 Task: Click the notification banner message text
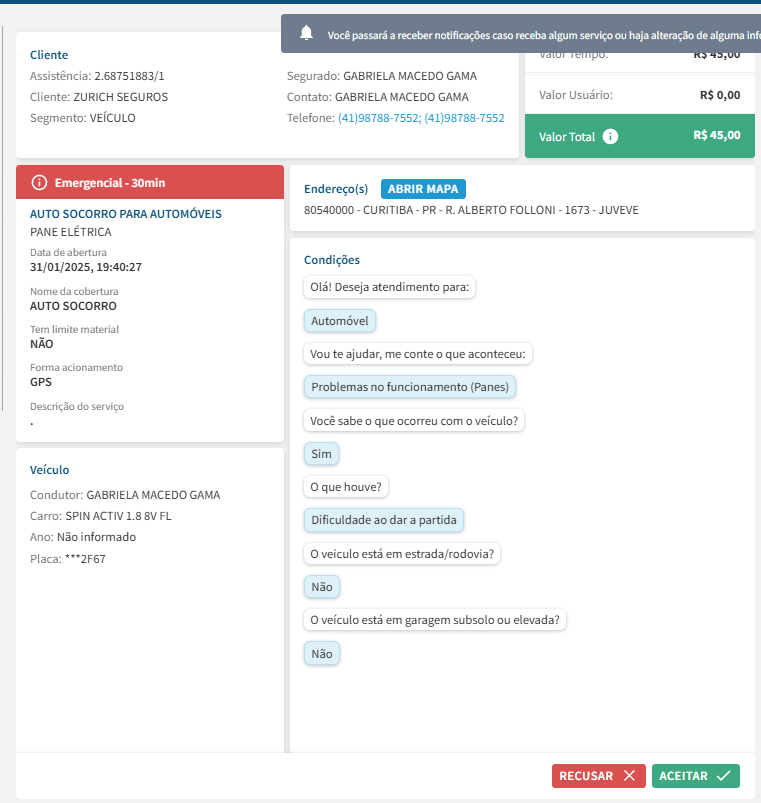(x=540, y=35)
